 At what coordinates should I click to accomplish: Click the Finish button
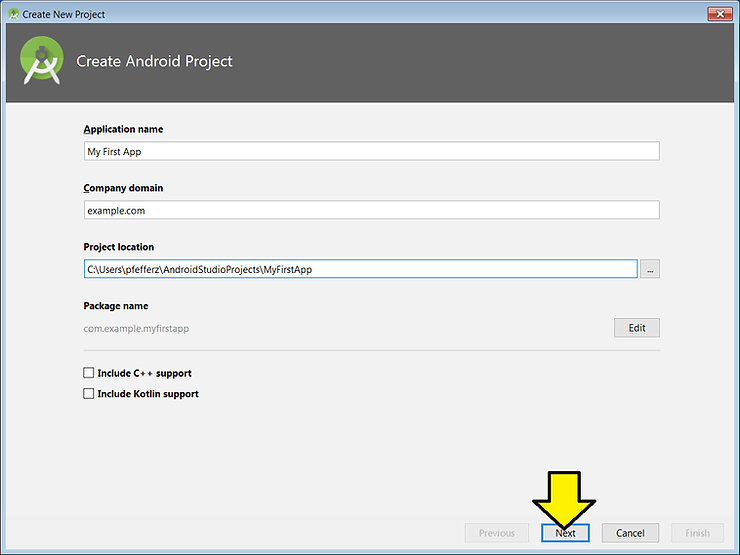tap(697, 533)
